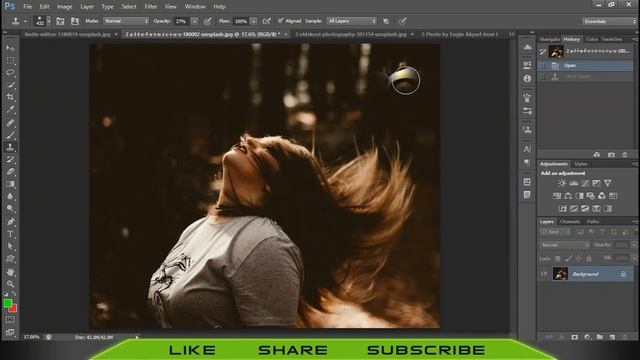Switch to the Channels tab
This screenshot has height=360, width=640.
pos(570,222)
